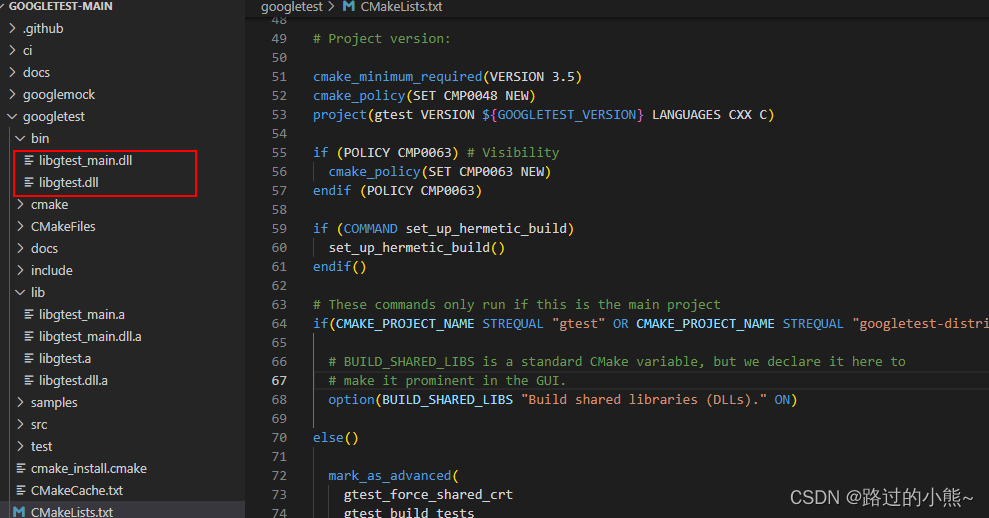Viewport: 989px width, 518px height.
Task: Click line number 53 in the gutter
Action: pos(279,114)
